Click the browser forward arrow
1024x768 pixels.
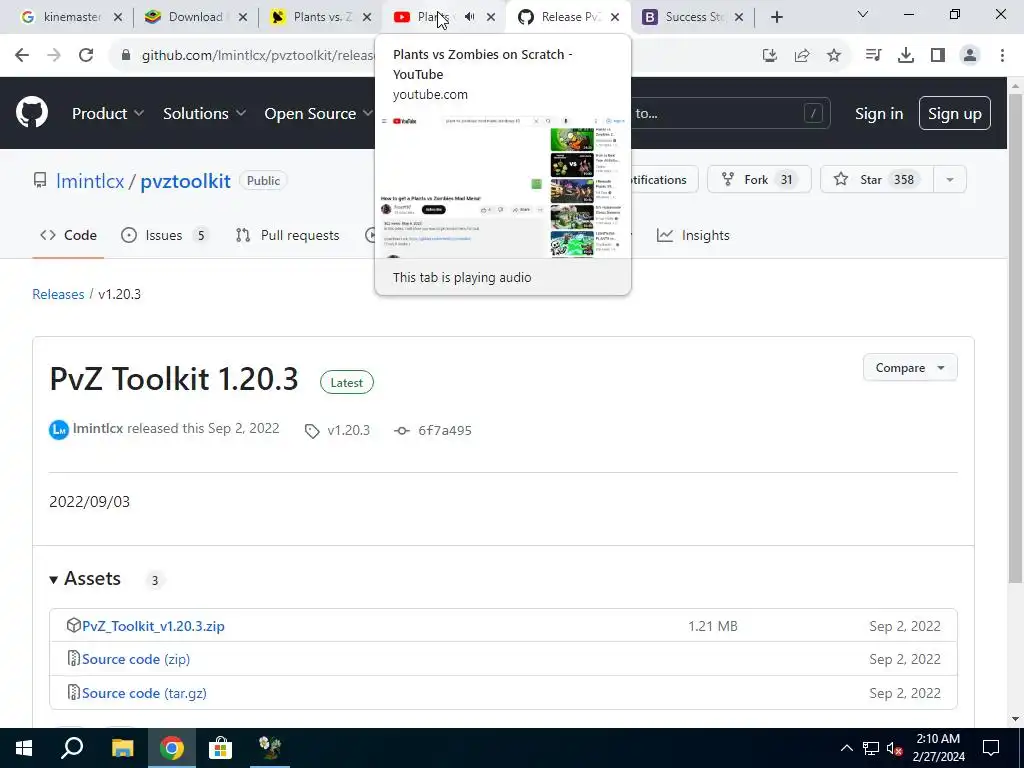54,55
